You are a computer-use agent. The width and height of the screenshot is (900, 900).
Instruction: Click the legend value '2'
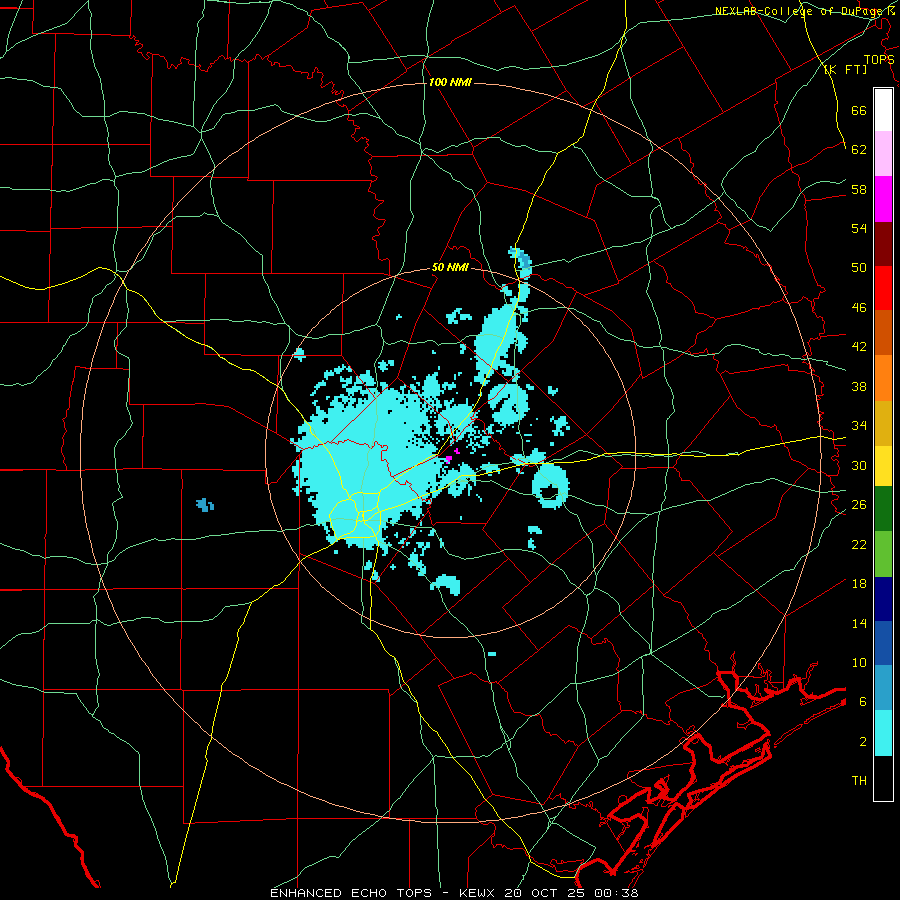(863, 741)
